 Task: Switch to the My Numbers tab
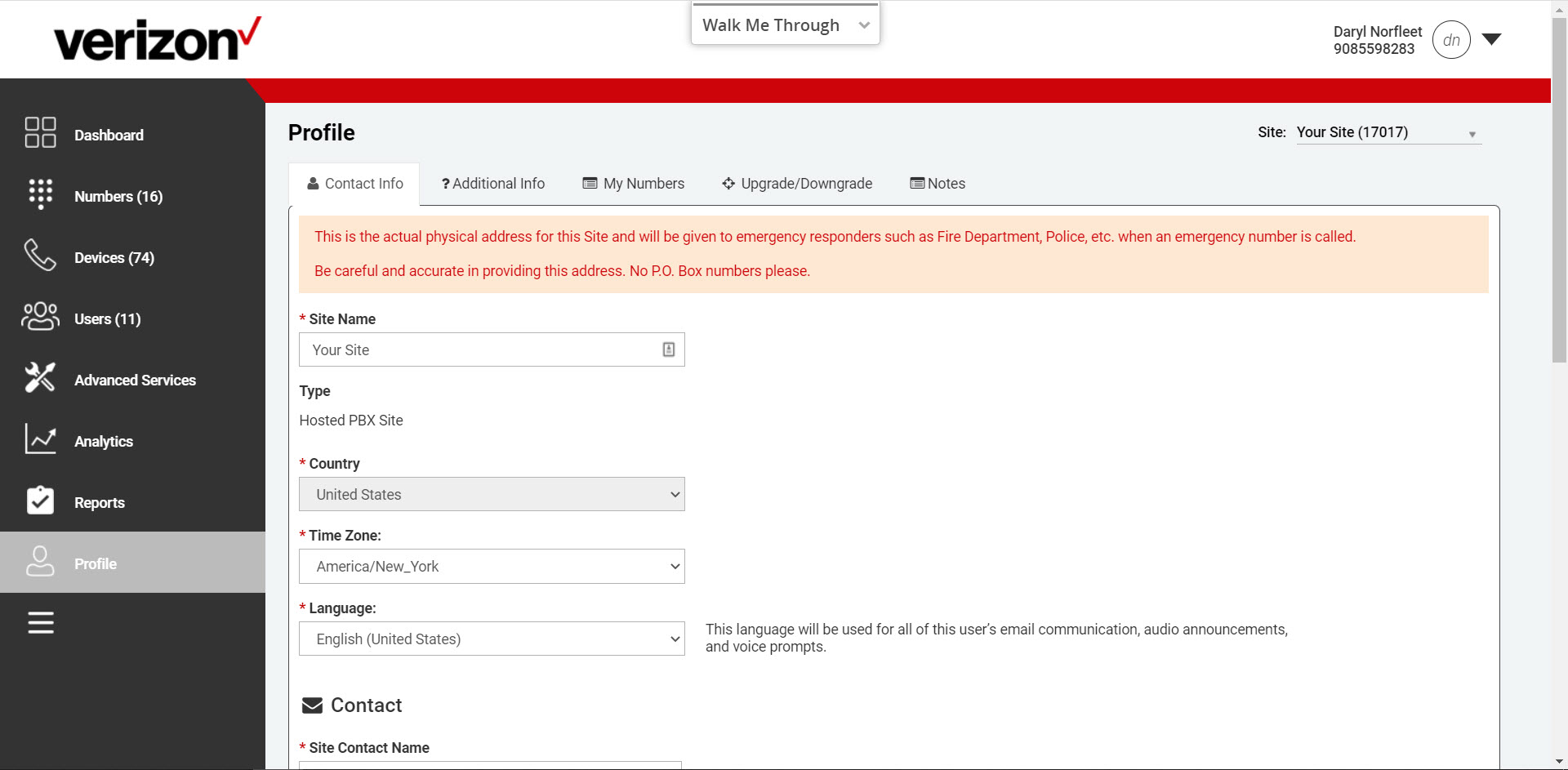(633, 184)
